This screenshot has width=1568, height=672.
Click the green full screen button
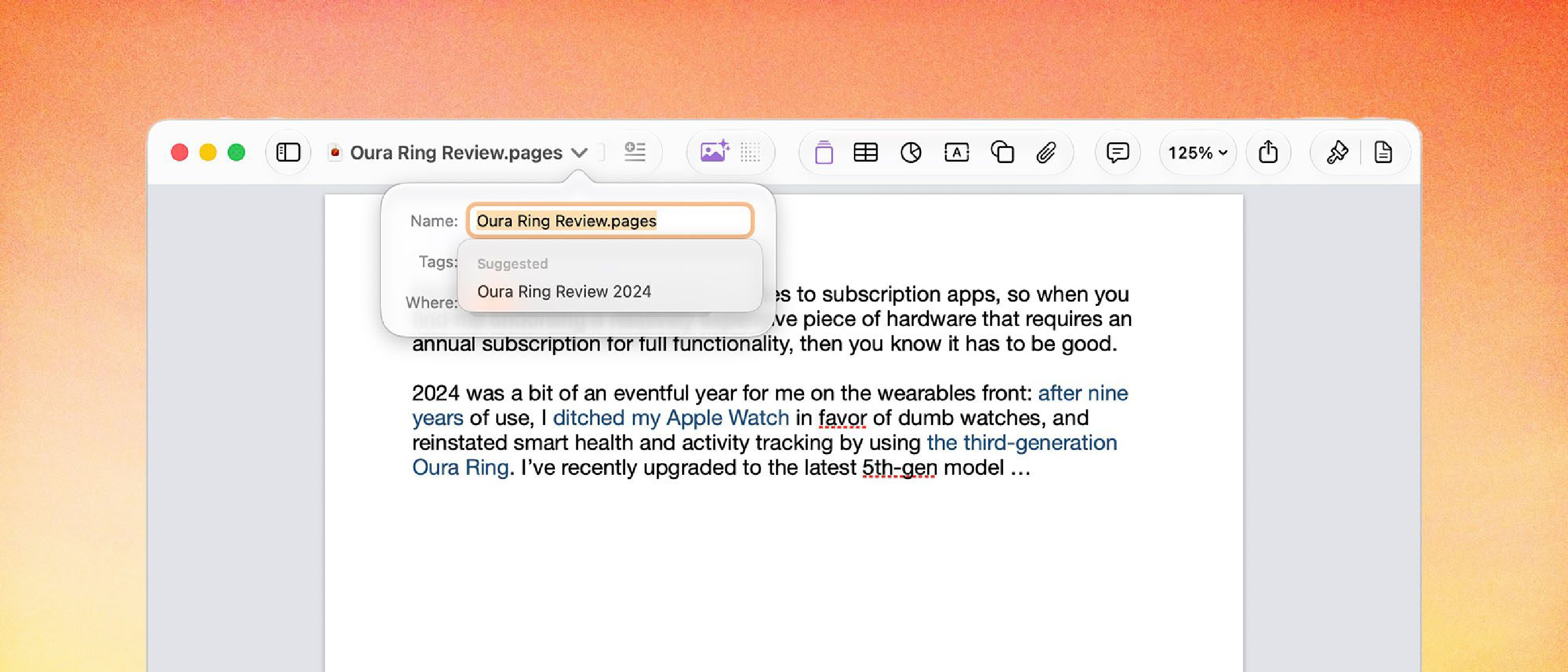pos(237,152)
